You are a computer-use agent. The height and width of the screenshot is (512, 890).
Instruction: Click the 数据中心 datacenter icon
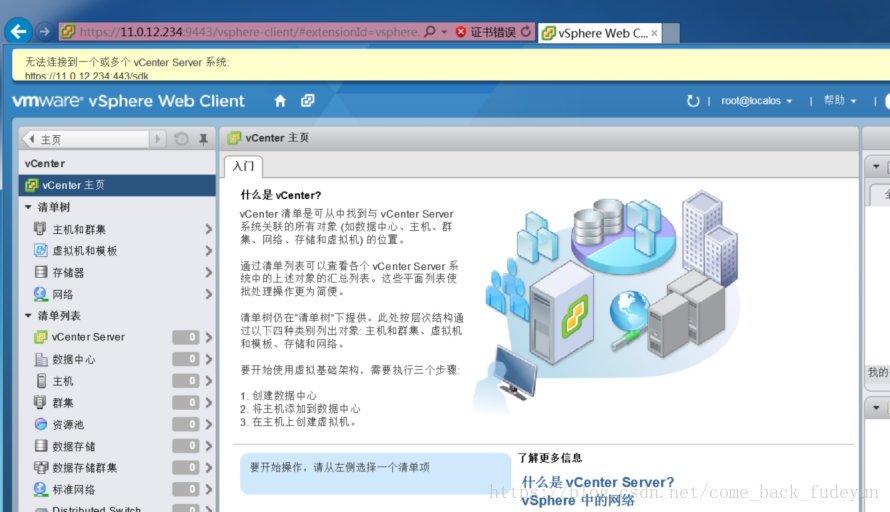pos(41,359)
